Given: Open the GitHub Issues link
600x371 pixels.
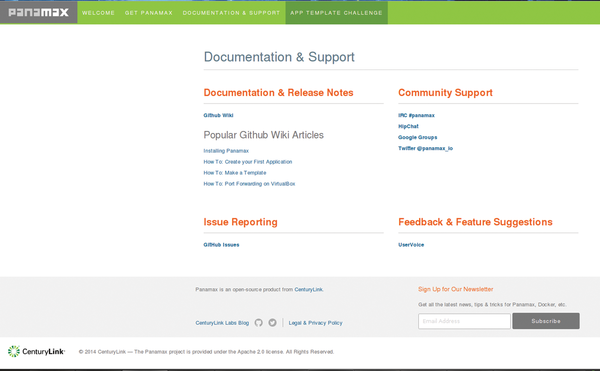Looking at the screenshot, I should tap(221, 245).
